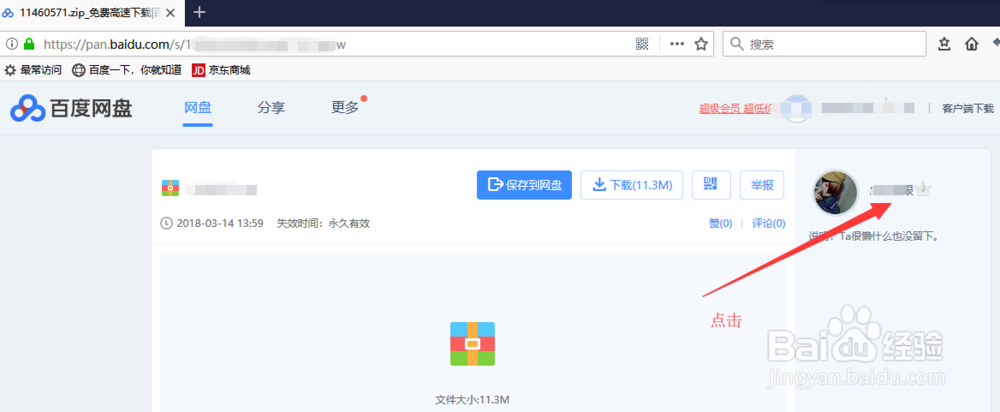This screenshot has width=1000, height=412.
Task: Click the large zip archive preview icon
Action: (473, 344)
